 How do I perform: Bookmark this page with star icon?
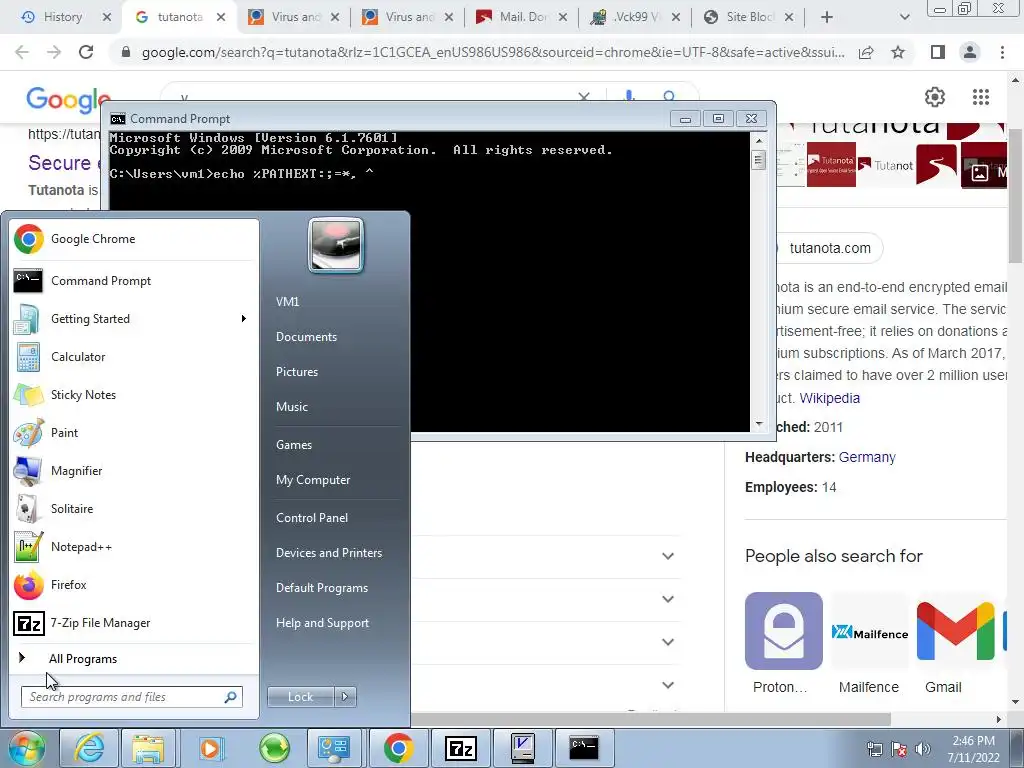click(898, 52)
